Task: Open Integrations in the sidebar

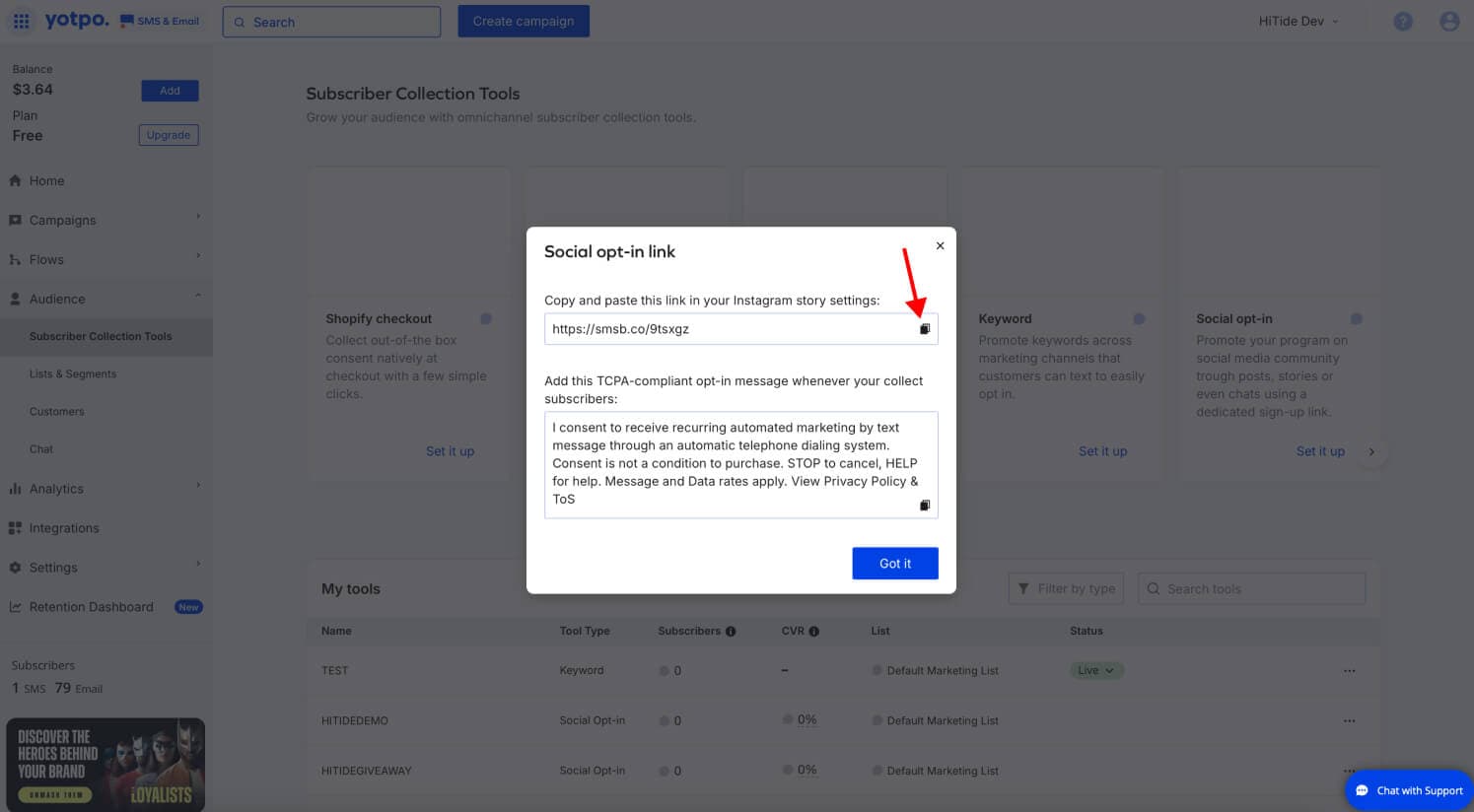Action: (64, 528)
